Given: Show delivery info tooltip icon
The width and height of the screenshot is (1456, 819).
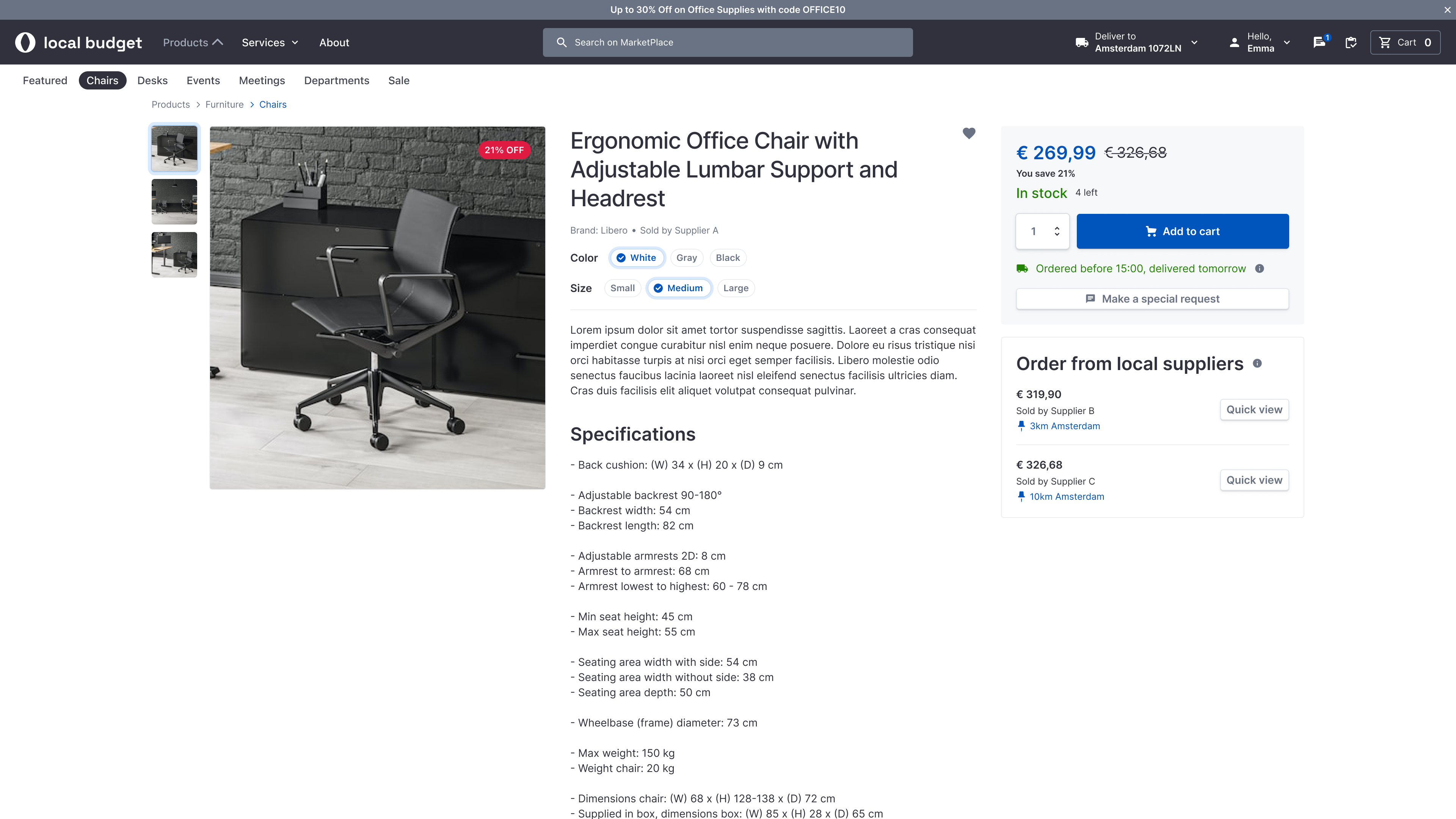Looking at the screenshot, I should (x=1259, y=268).
